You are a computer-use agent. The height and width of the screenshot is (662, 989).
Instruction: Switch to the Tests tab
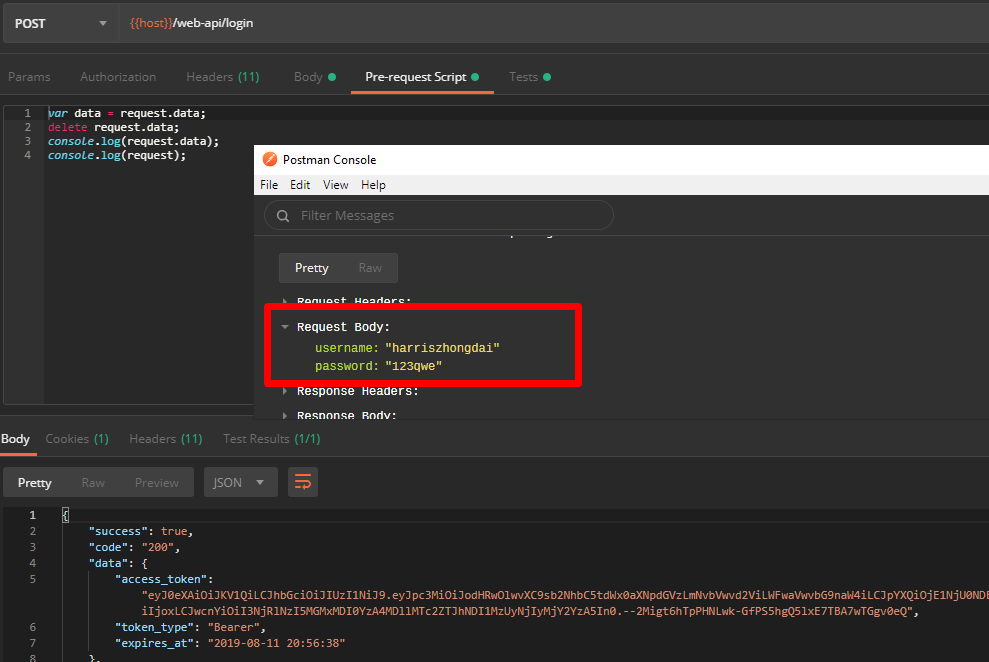(530, 77)
